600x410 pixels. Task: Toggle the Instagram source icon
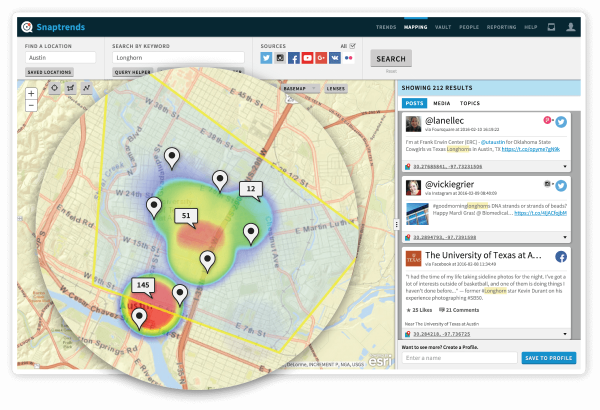tap(280, 58)
